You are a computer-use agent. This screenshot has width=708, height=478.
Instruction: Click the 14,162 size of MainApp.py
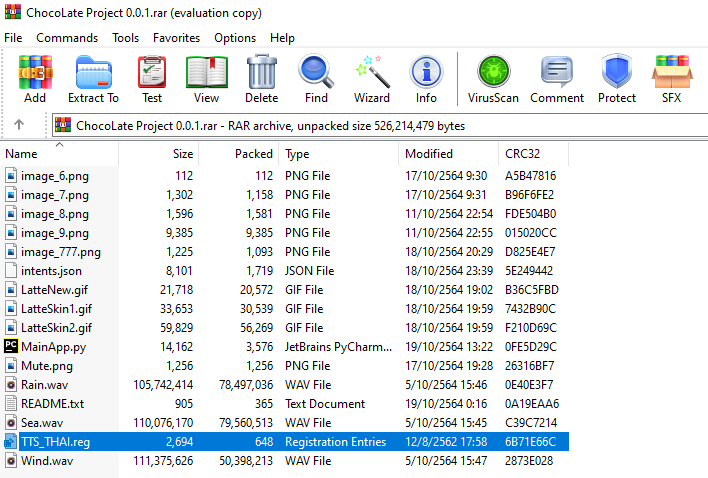point(177,347)
